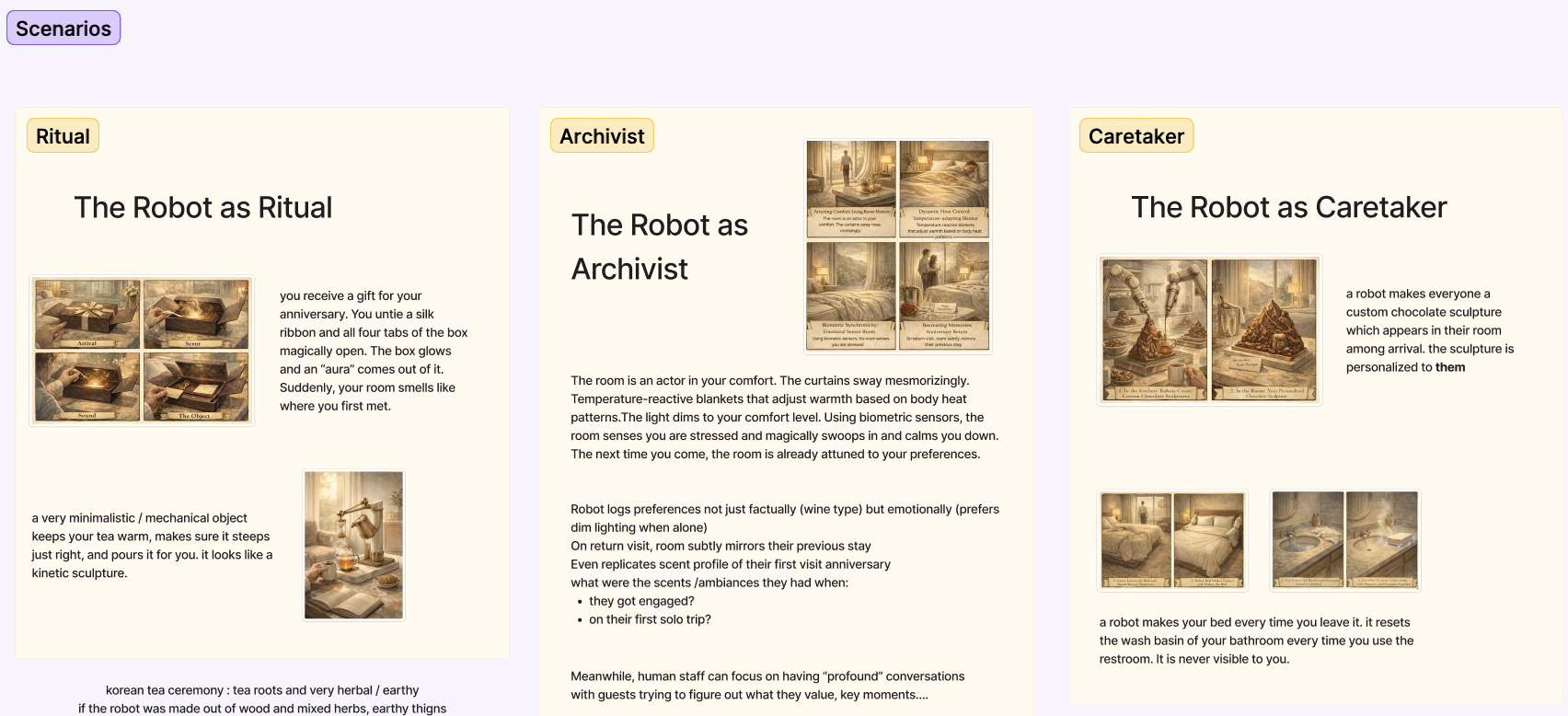Click bullet 'on their first solo trip?'
Screen dimensions: 1568x716
tap(650, 619)
